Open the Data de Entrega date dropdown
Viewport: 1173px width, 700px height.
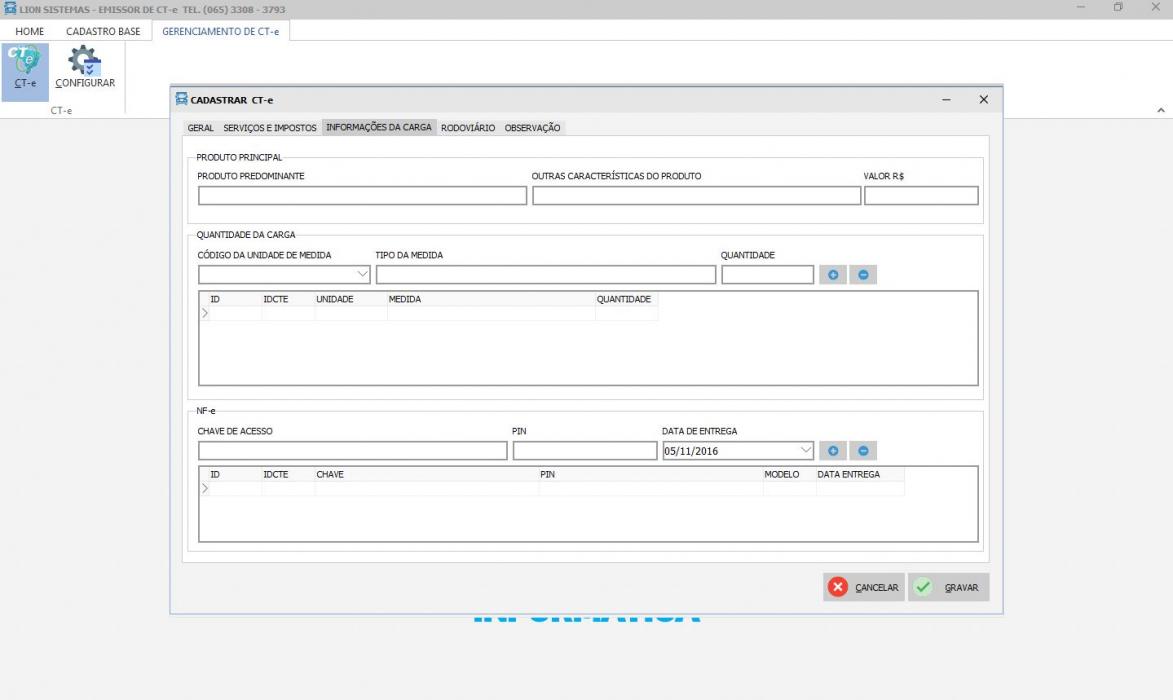click(x=806, y=450)
